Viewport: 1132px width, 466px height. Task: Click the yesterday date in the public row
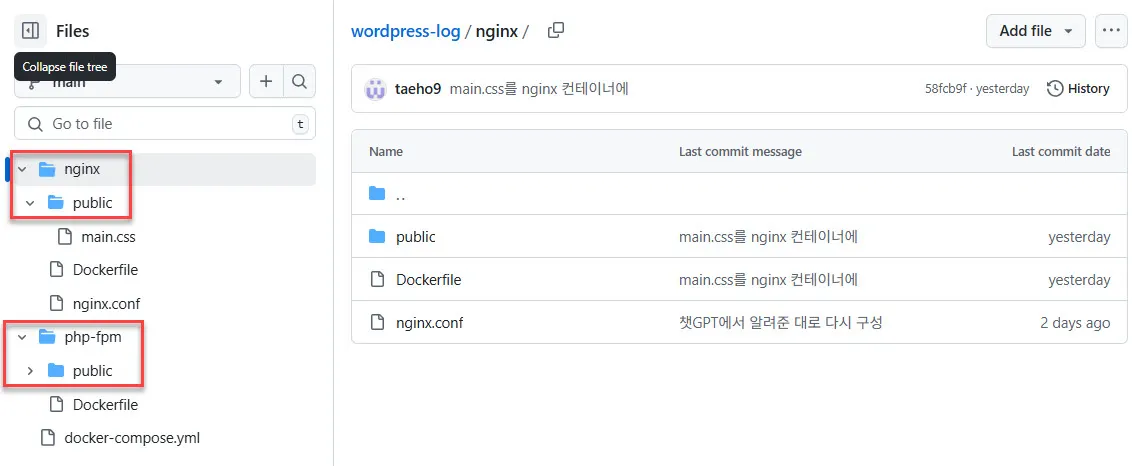coord(1079,237)
